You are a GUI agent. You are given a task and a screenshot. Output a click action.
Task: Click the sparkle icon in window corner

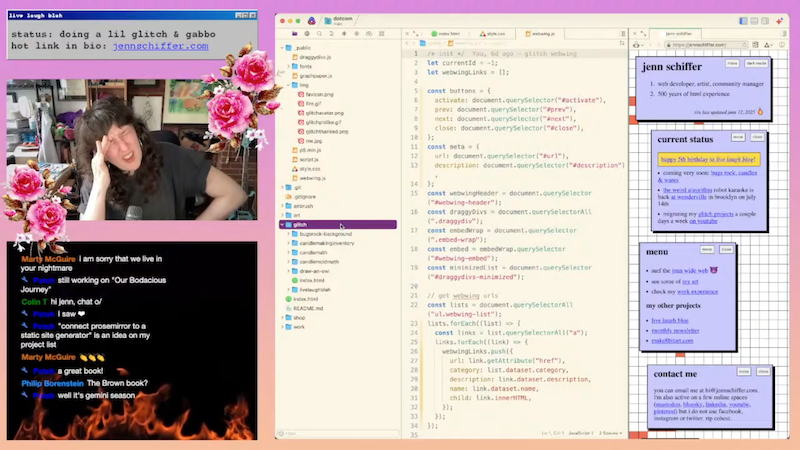click(x=779, y=21)
